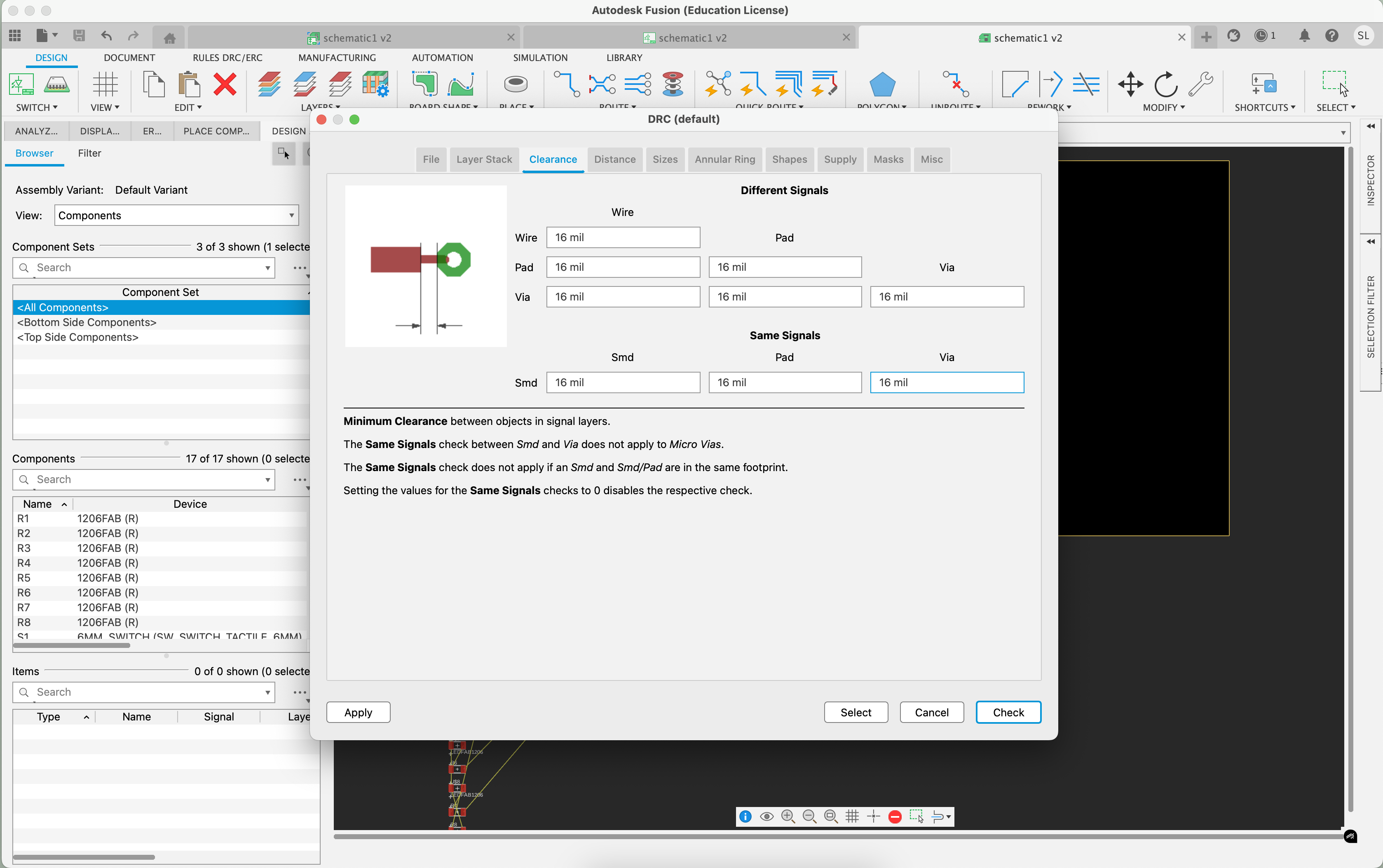Click the PLACE COMP... panel button

click(x=216, y=131)
